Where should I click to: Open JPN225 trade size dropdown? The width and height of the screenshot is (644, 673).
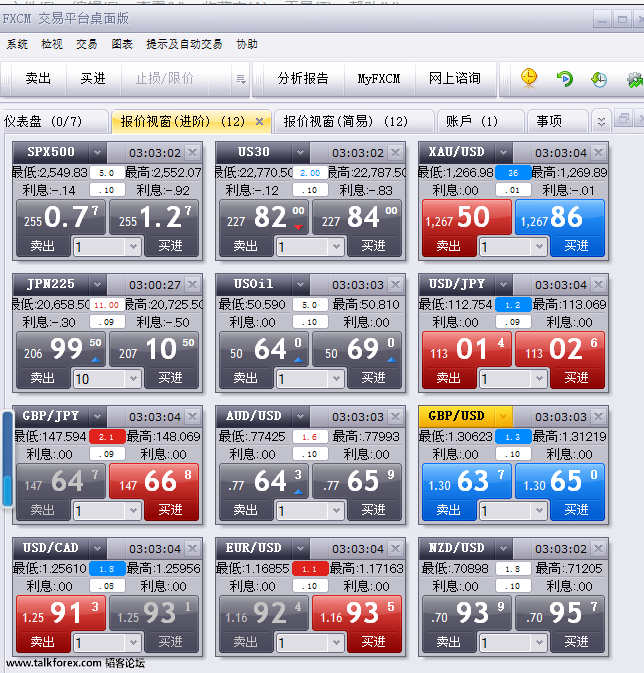coord(133,379)
